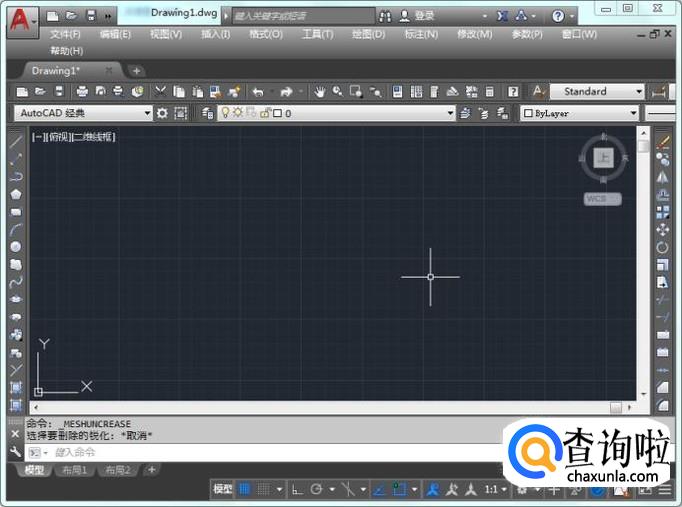
Task: Click the binoculars search icon in title bar
Action: tap(385, 16)
